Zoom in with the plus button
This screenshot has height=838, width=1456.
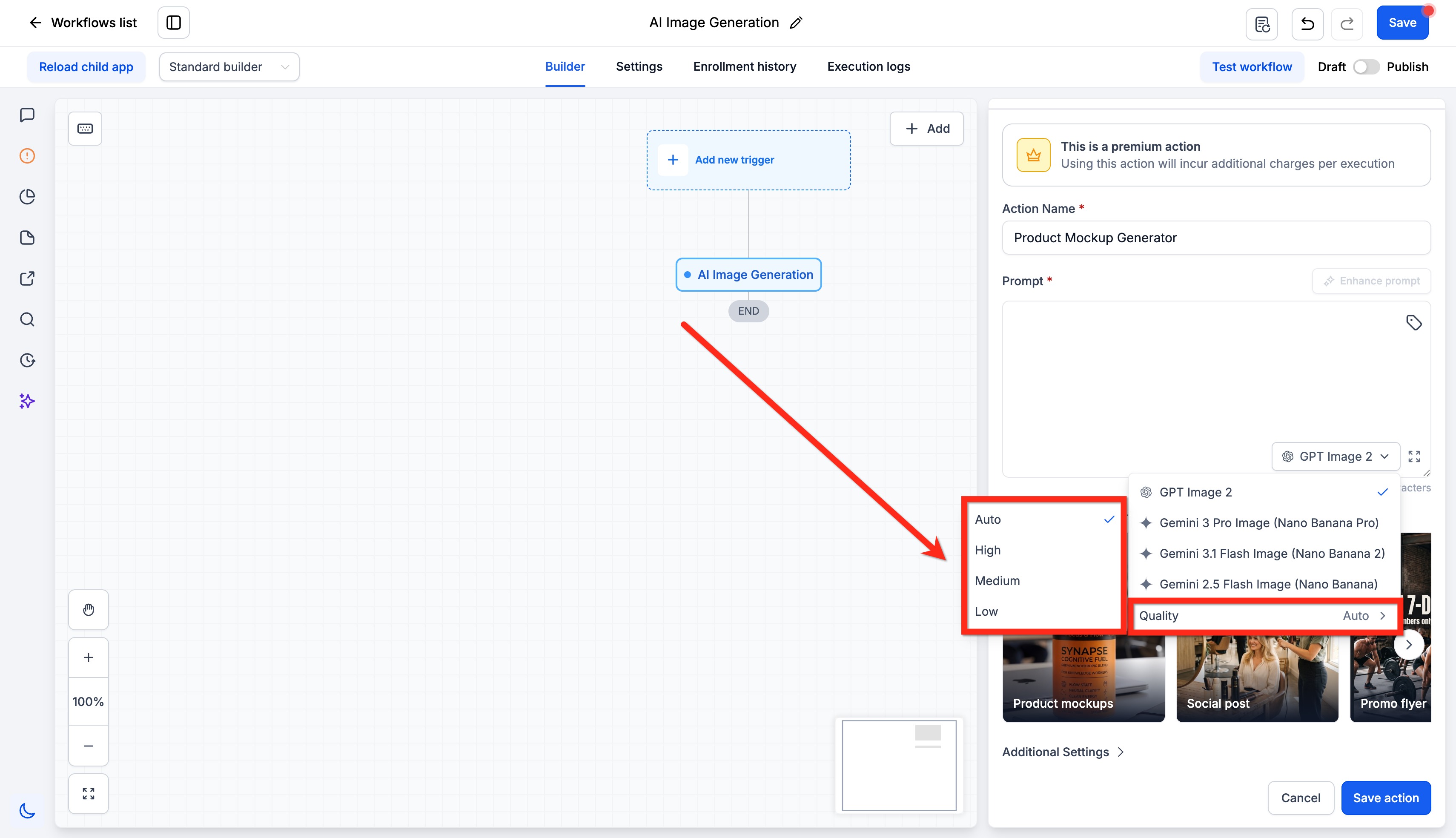point(89,657)
